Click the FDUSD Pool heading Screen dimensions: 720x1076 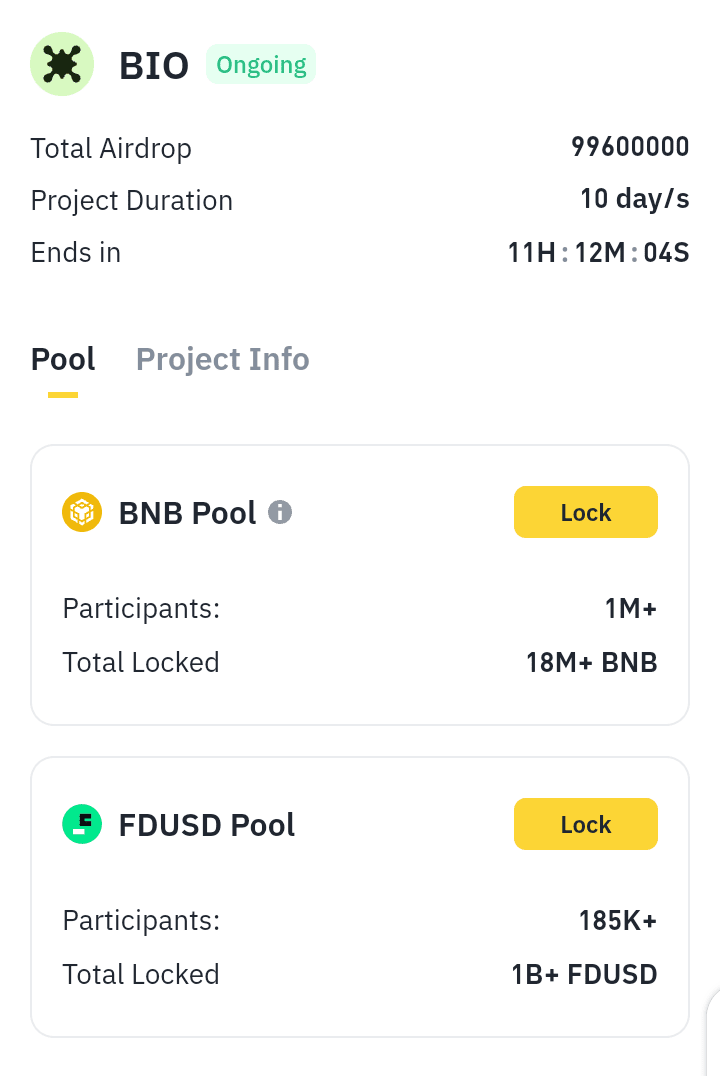pyautogui.click(x=207, y=825)
